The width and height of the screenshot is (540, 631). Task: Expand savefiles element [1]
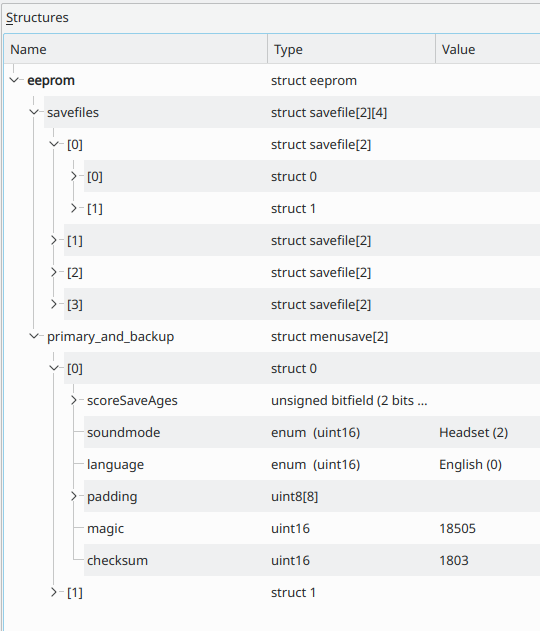point(54,240)
